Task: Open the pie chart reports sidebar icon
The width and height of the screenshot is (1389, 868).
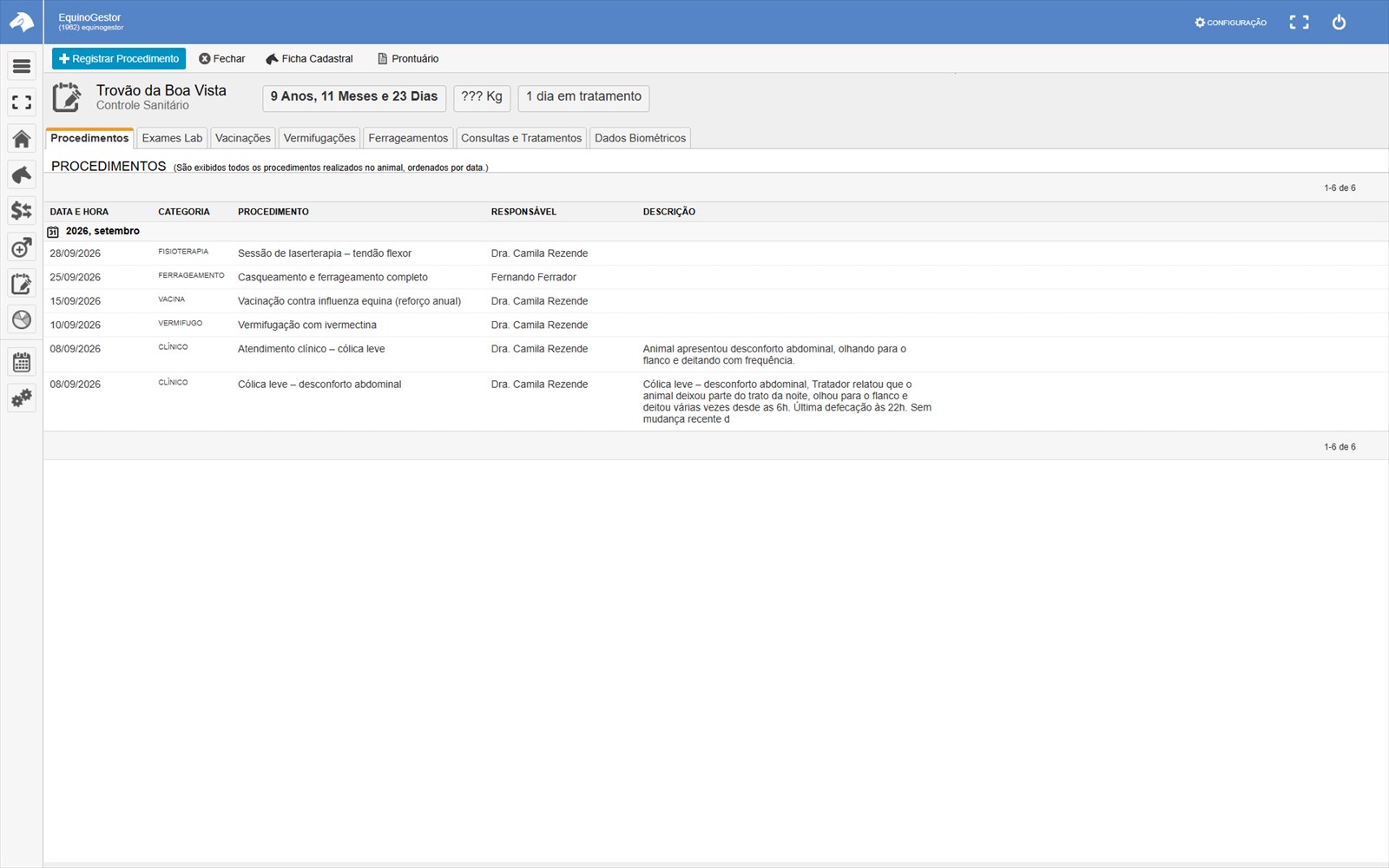Action: click(x=22, y=319)
